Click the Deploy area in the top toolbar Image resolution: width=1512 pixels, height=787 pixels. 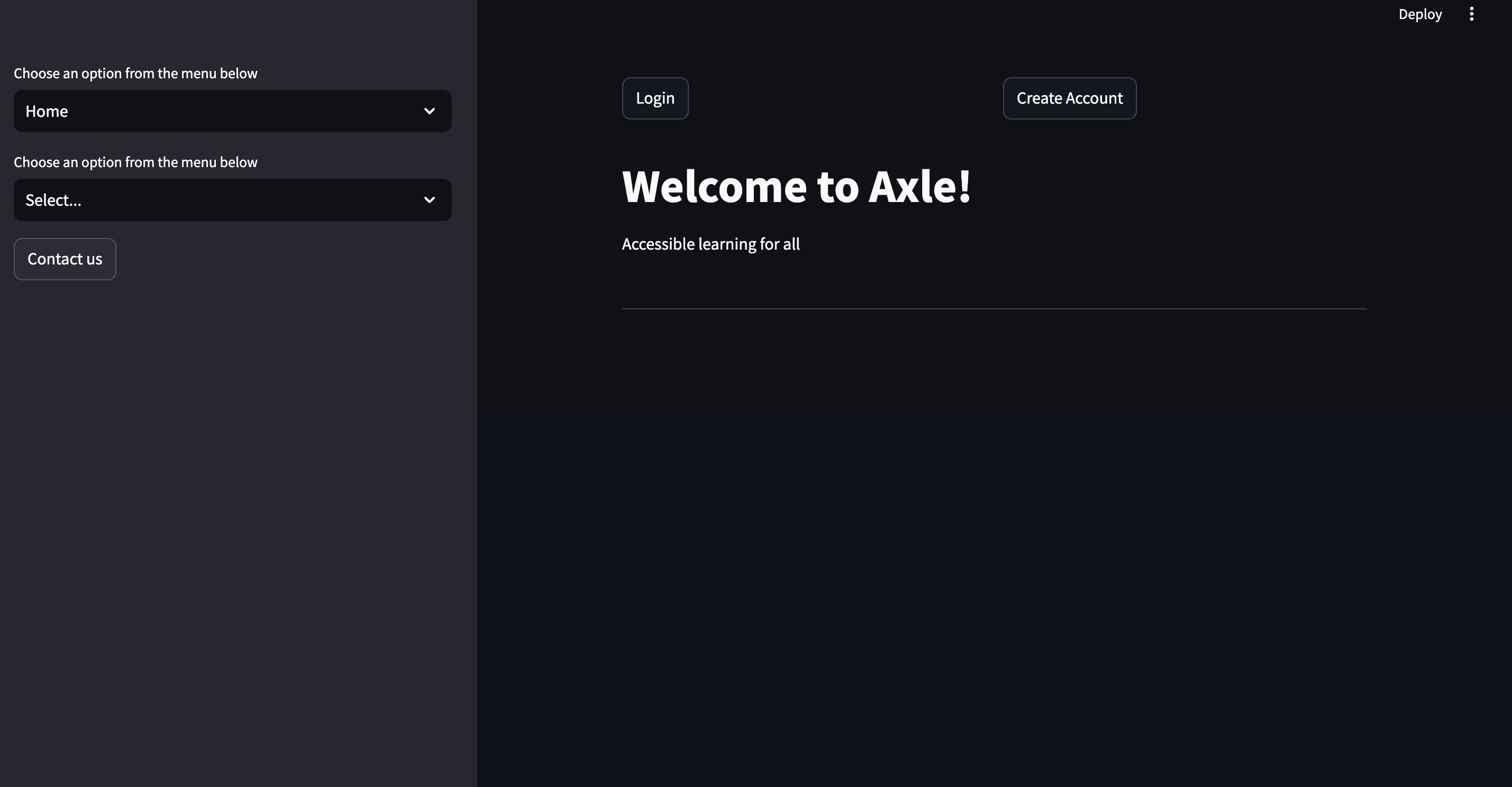tap(1420, 14)
